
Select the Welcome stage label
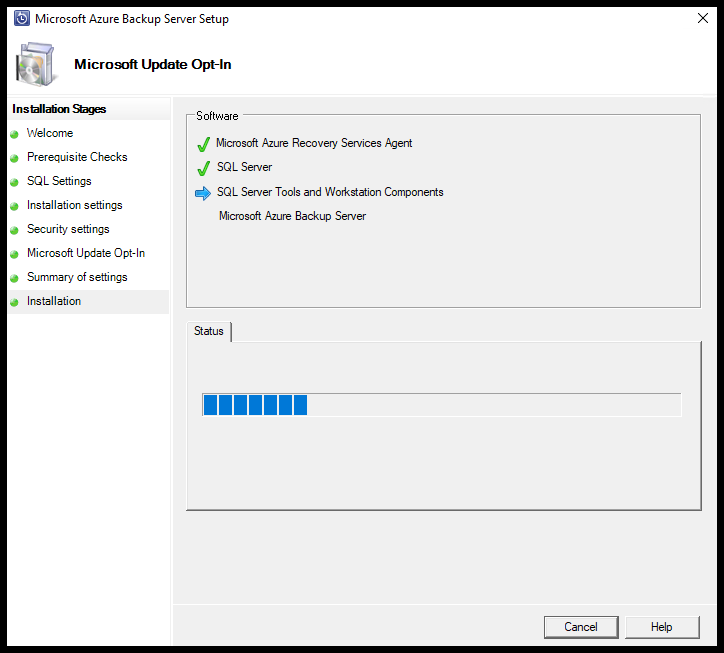pos(50,133)
